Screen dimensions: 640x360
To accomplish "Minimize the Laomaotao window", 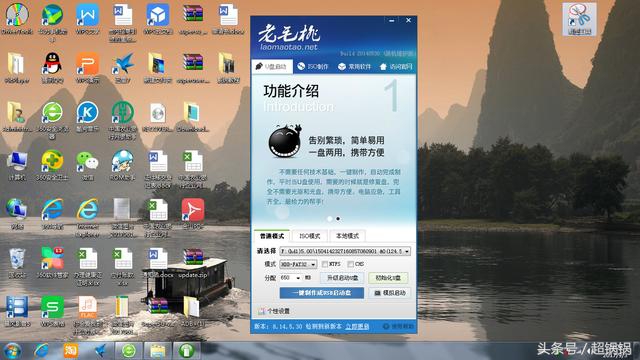I will point(391,20).
